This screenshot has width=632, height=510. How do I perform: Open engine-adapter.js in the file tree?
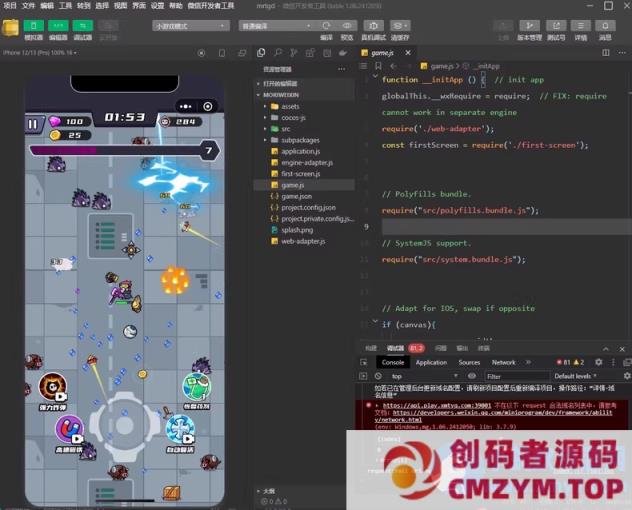pos(306,162)
